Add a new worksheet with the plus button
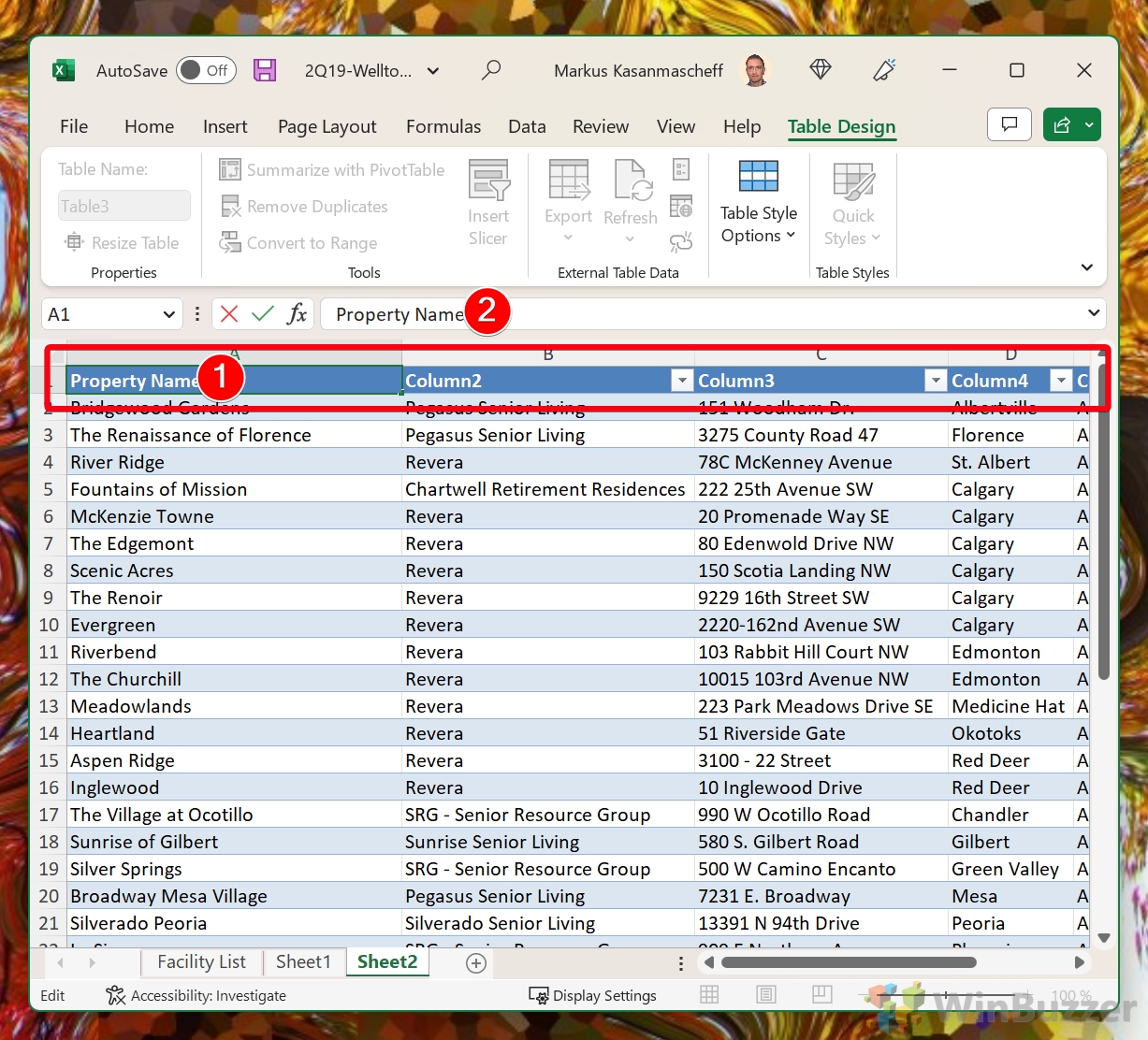The width and height of the screenshot is (1148, 1040). (x=475, y=962)
